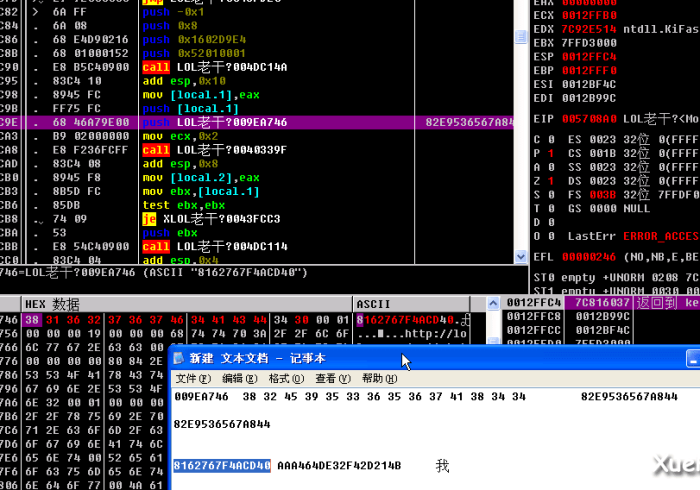Toggle the P flag value in registers
This screenshot has width=700, height=490.
[552, 152]
